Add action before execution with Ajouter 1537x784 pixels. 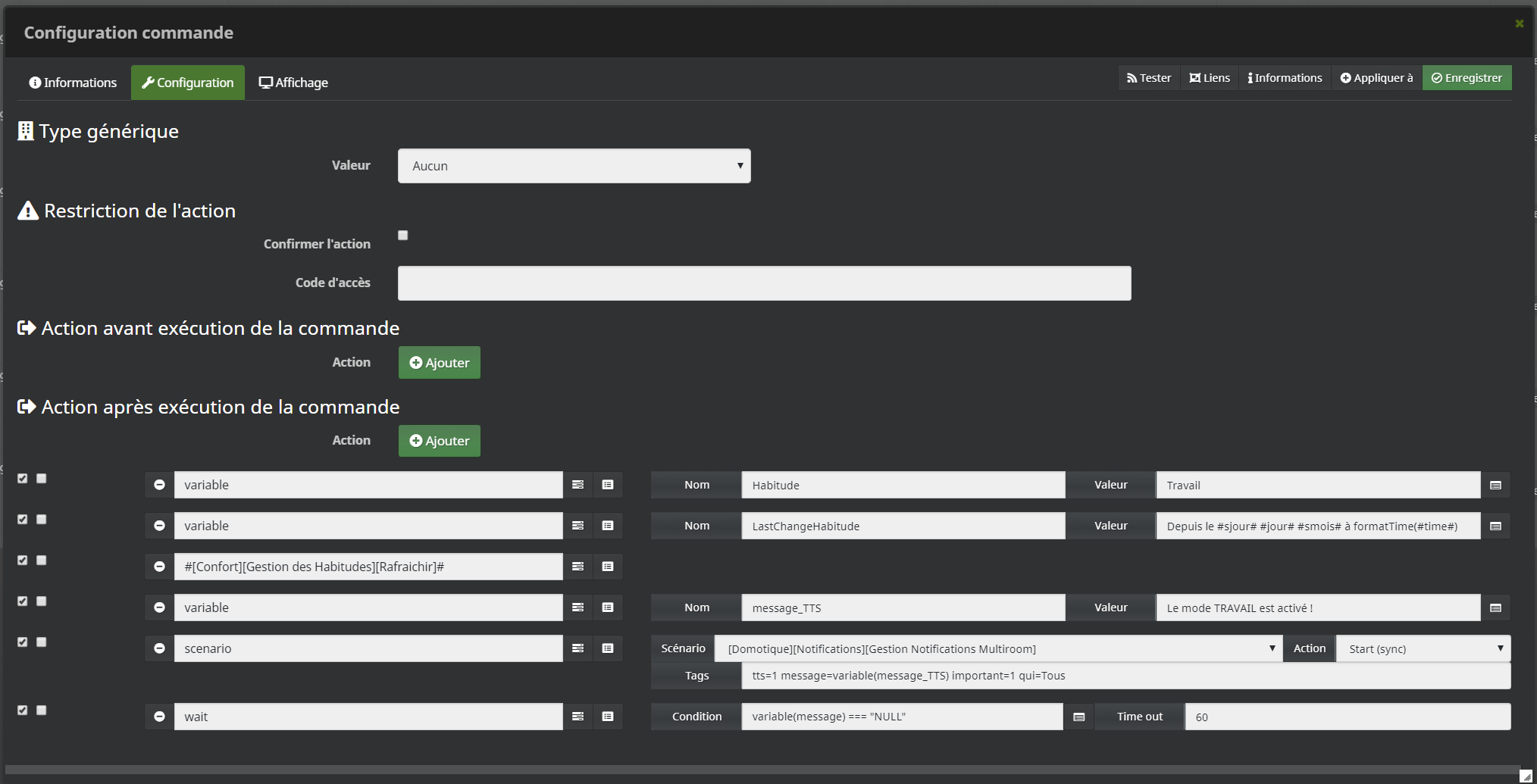[x=440, y=363]
